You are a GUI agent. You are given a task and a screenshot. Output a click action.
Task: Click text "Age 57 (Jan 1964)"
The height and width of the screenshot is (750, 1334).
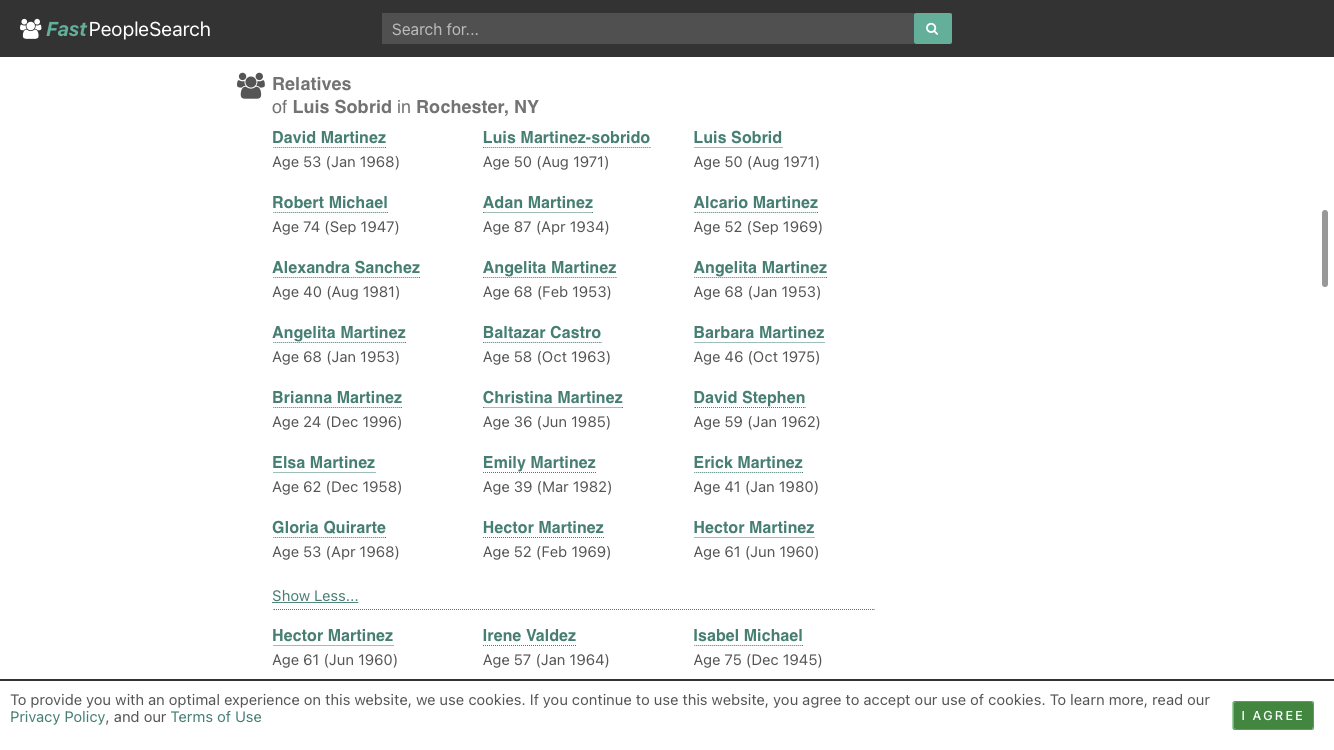click(546, 660)
